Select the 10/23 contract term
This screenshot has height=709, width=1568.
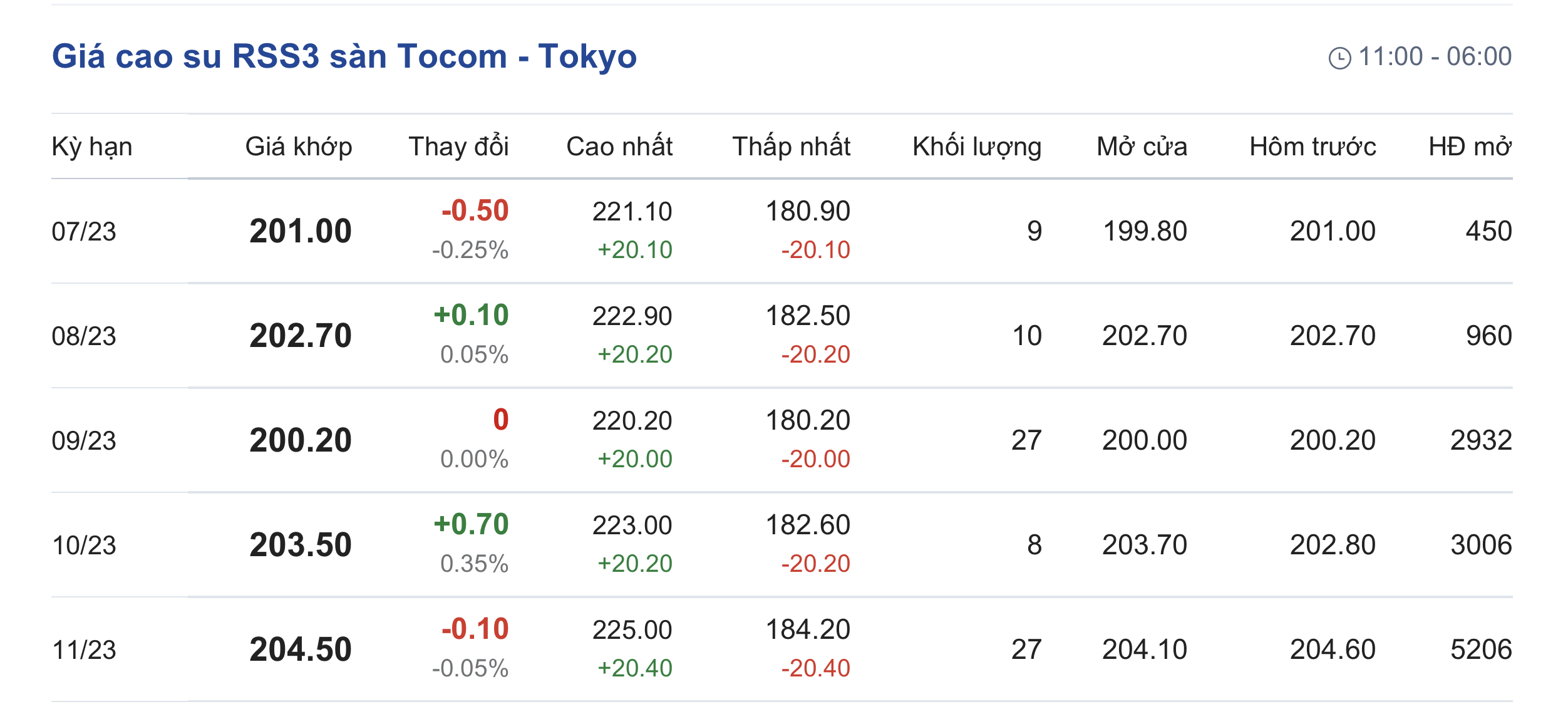(84, 546)
